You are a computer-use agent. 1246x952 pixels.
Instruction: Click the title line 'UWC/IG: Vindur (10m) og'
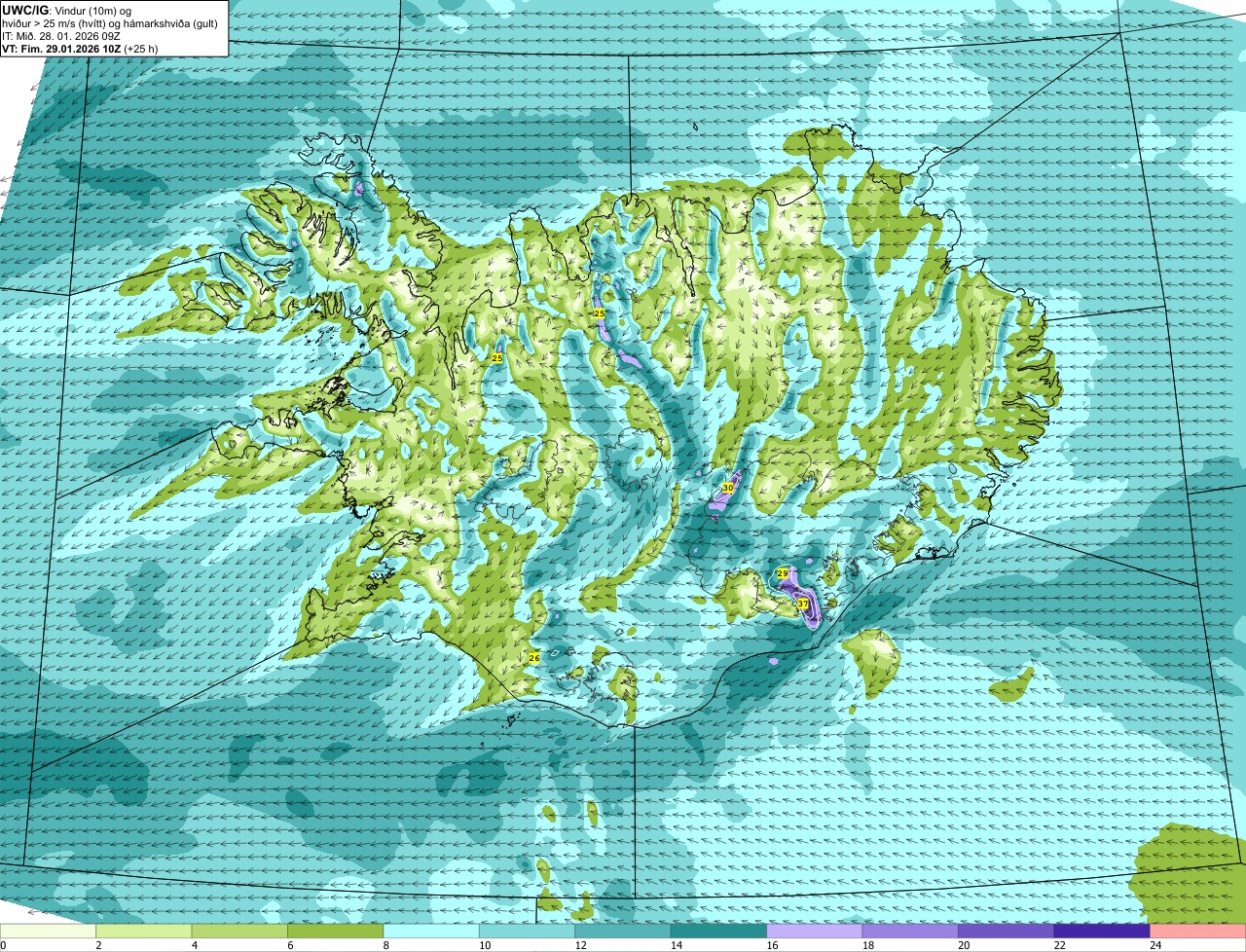[x=67, y=10]
